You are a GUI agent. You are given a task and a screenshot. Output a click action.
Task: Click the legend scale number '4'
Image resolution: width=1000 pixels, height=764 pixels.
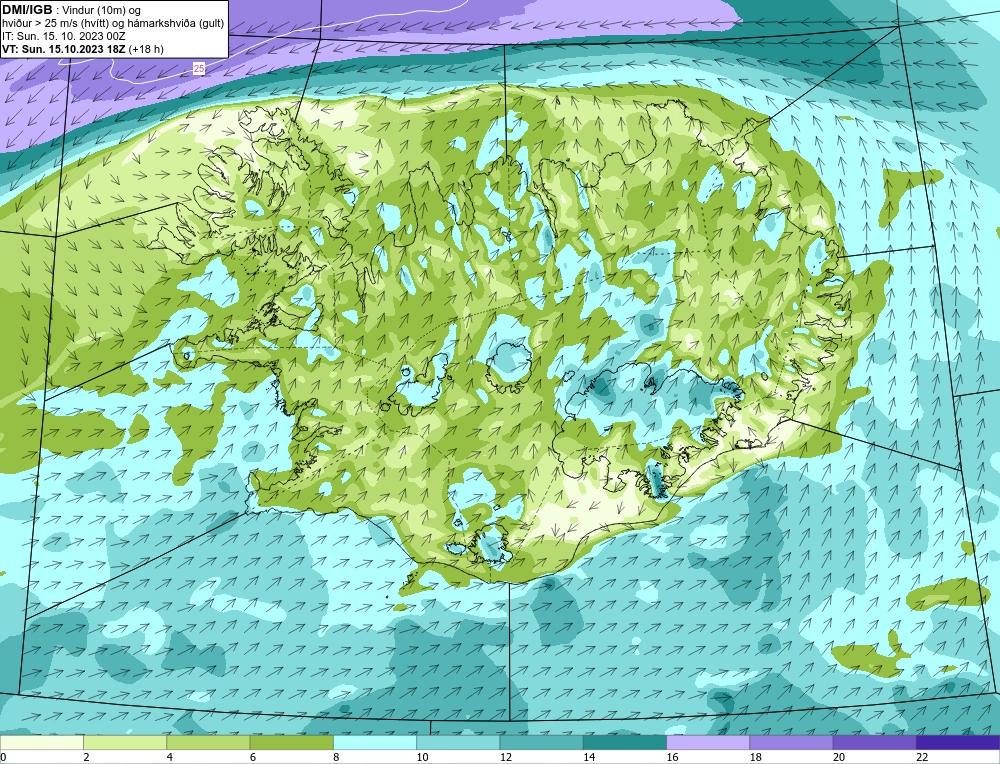[x=169, y=757]
